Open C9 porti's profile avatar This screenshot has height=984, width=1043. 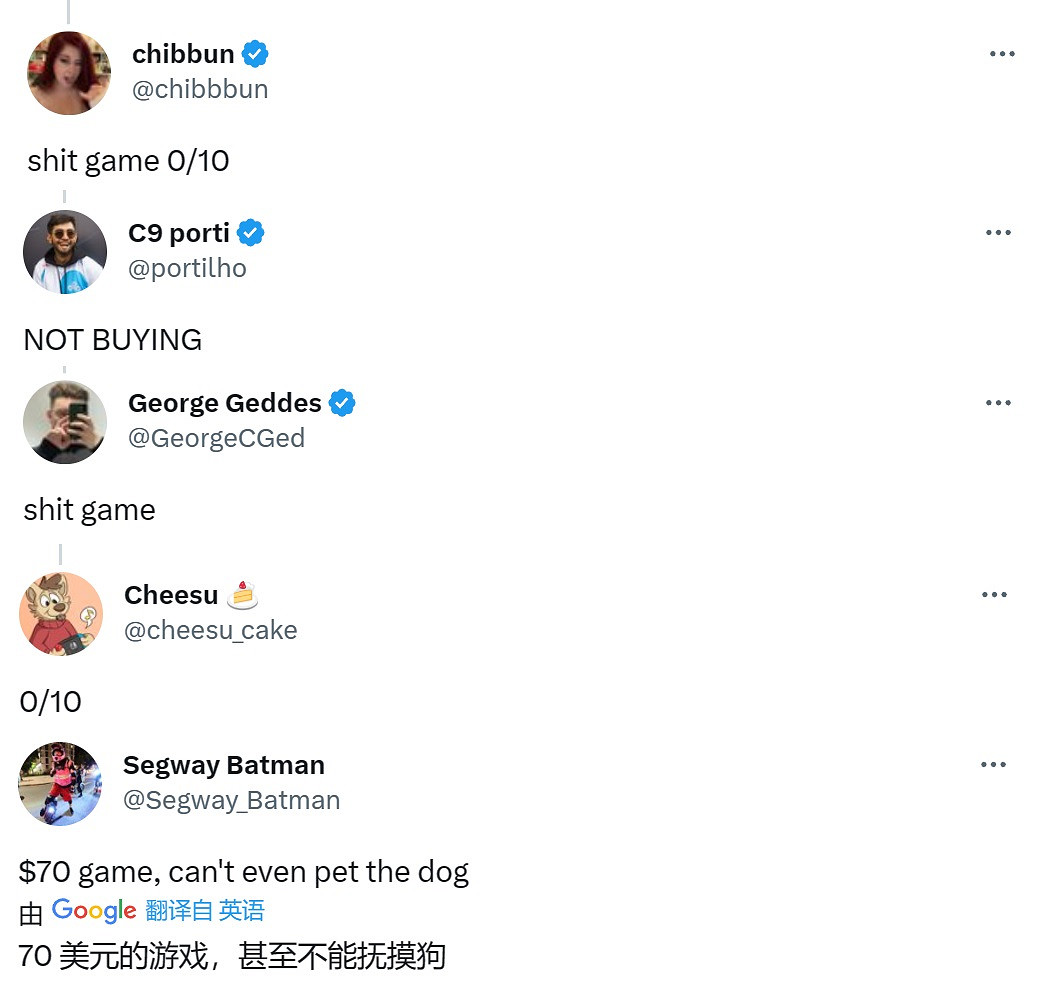pyautogui.click(x=65, y=252)
